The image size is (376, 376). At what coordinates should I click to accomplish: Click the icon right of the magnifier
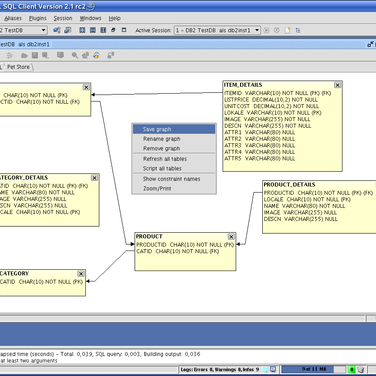pyautogui.click(x=85, y=56)
